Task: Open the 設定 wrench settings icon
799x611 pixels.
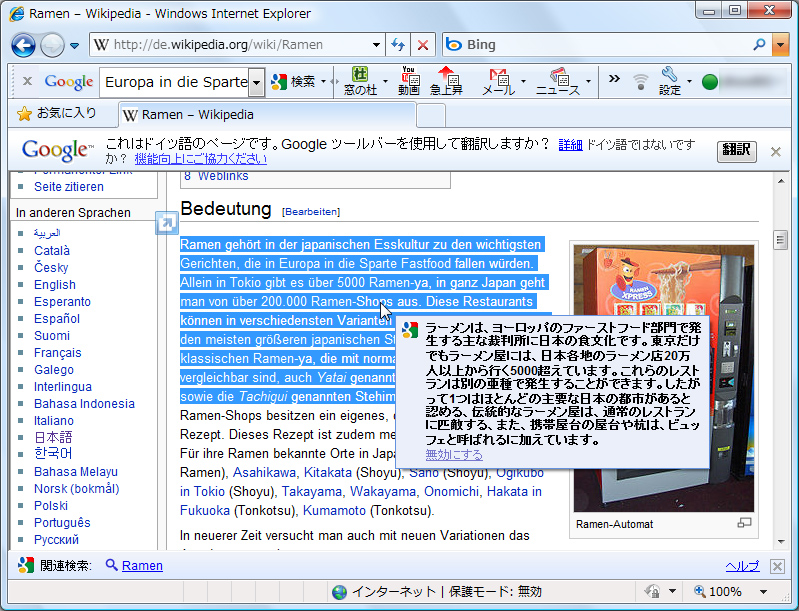Action: click(669, 81)
